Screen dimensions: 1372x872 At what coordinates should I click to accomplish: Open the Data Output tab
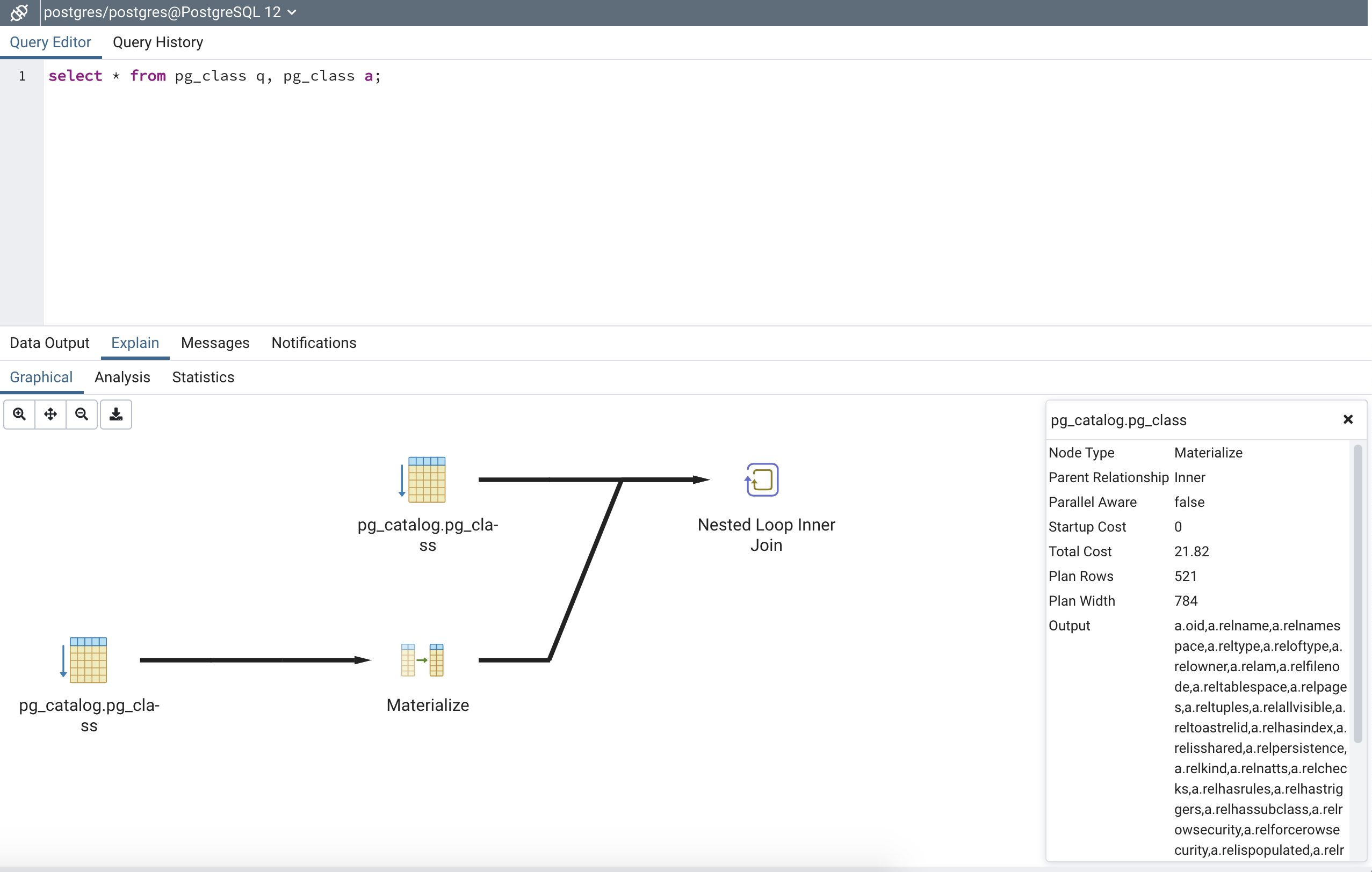point(49,343)
